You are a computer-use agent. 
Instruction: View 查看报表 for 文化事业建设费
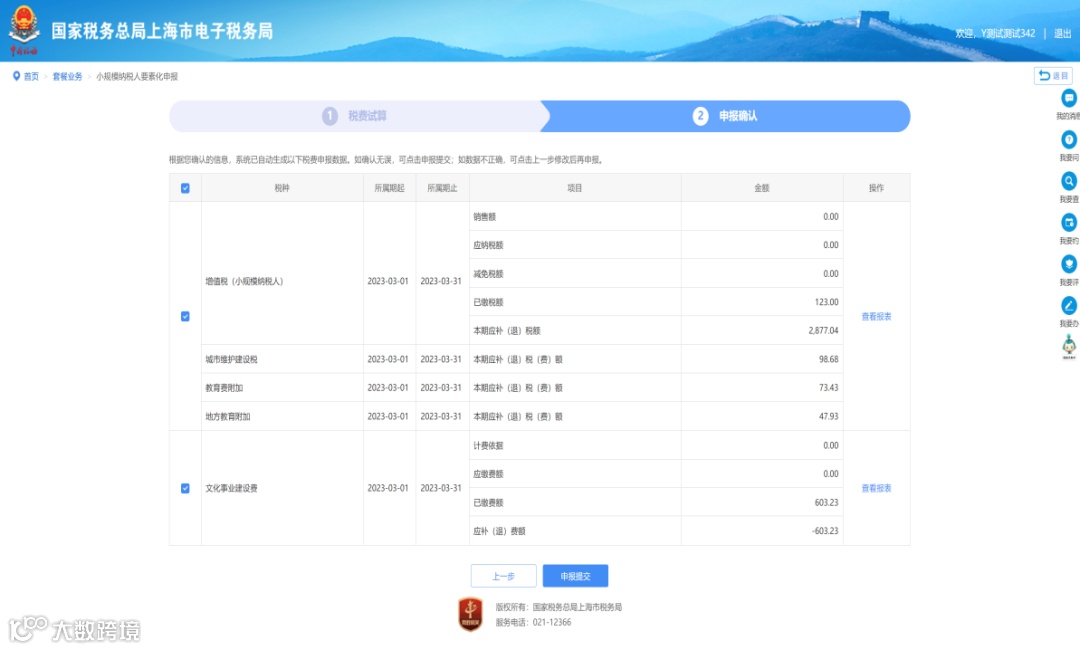[876, 488]
